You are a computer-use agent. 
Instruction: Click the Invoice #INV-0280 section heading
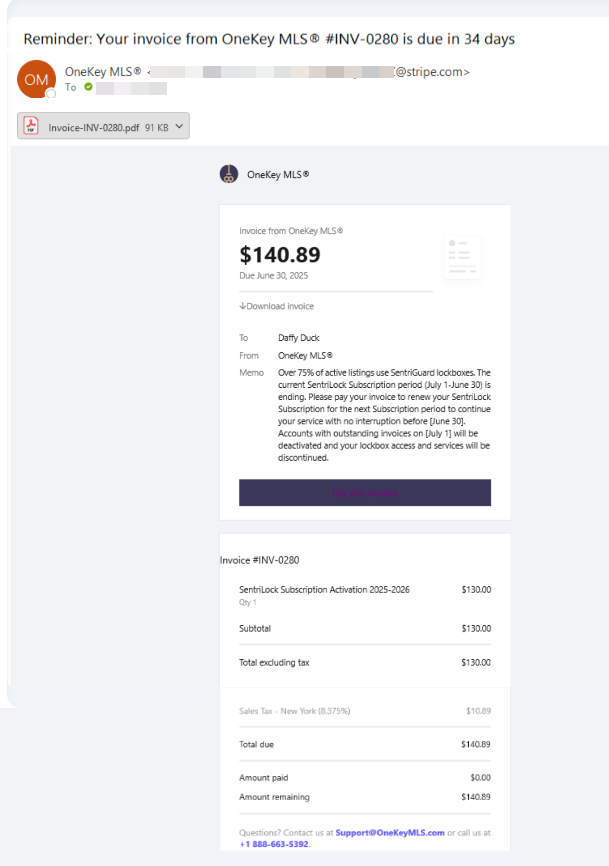pyautogui.click(x=260, y=560)
